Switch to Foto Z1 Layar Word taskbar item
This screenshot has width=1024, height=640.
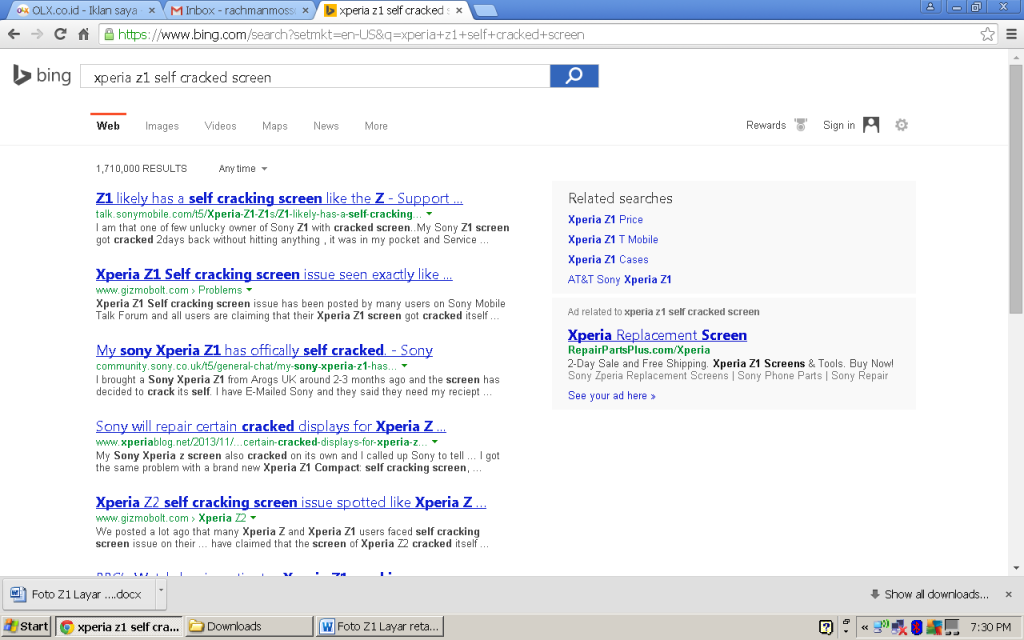[381, 627]
